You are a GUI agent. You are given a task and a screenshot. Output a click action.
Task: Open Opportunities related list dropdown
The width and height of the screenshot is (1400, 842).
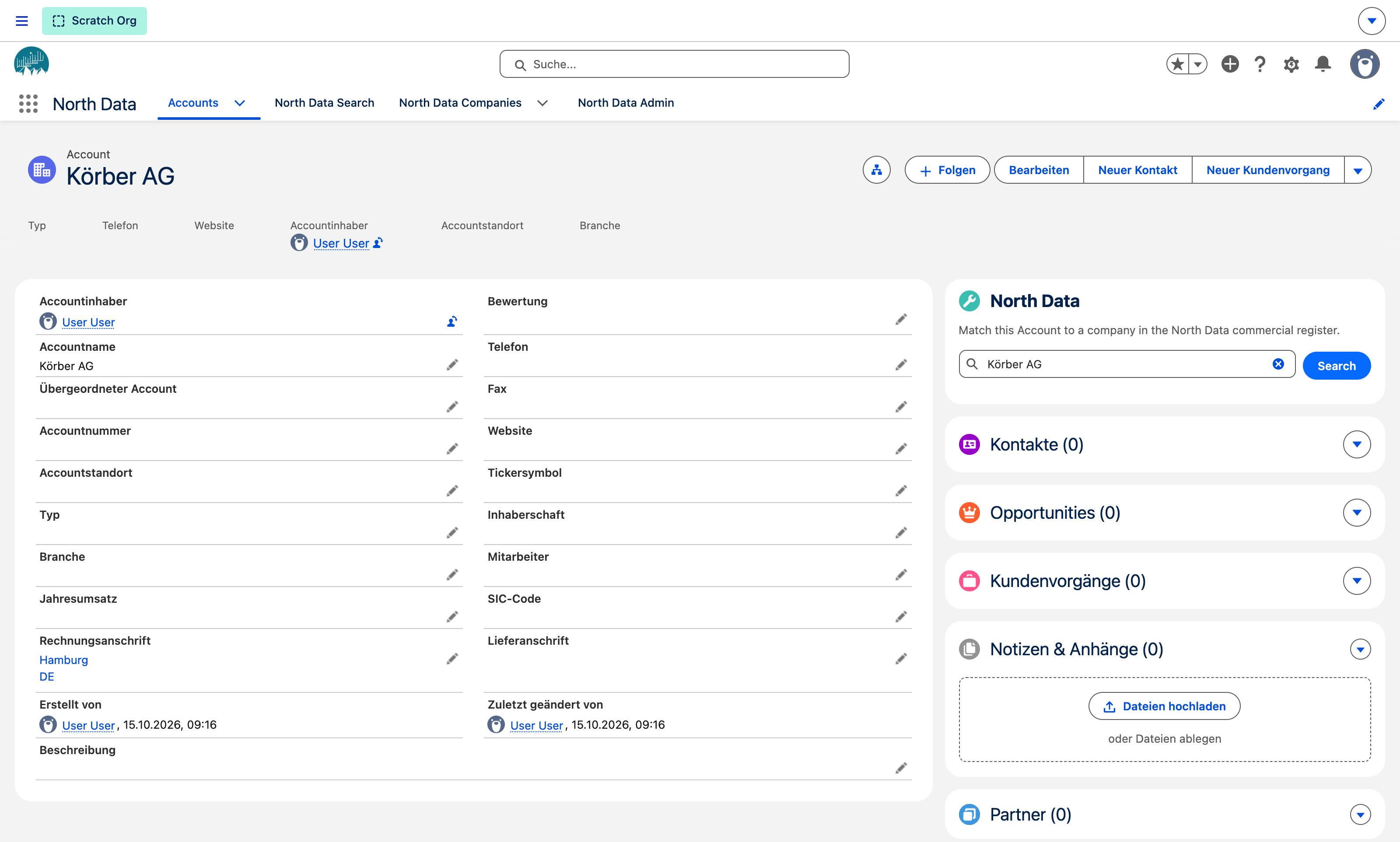pos(1356,513)
